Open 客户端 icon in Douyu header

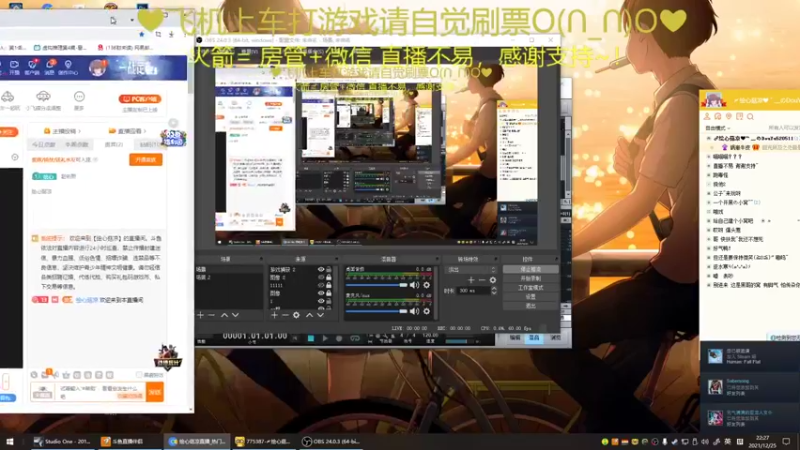[x=32, y=67]
